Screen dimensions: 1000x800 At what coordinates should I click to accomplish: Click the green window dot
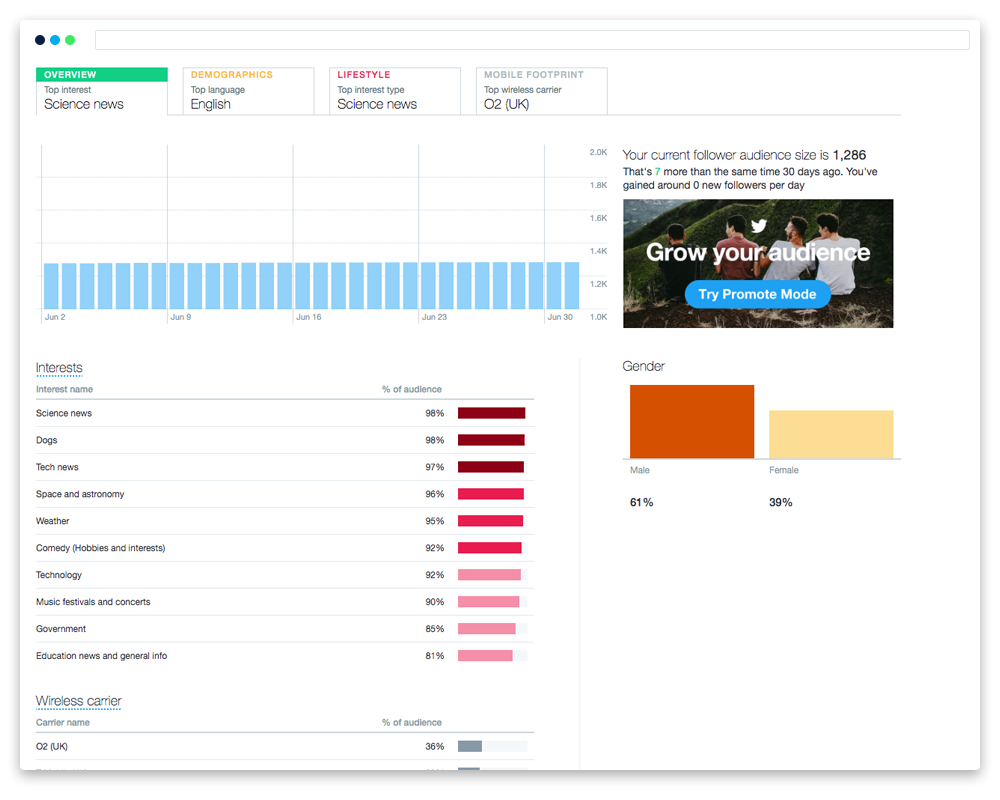[70, 40]
